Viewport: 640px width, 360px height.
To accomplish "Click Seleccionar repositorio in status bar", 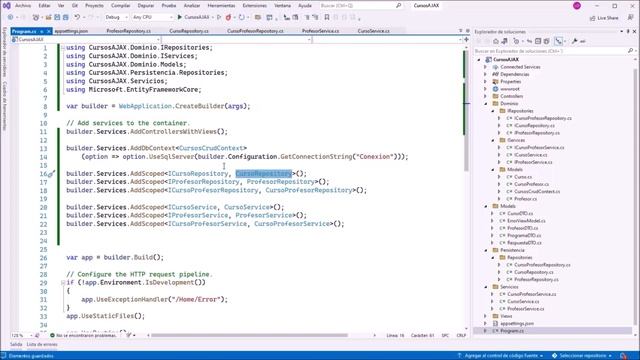I will 582,356.
